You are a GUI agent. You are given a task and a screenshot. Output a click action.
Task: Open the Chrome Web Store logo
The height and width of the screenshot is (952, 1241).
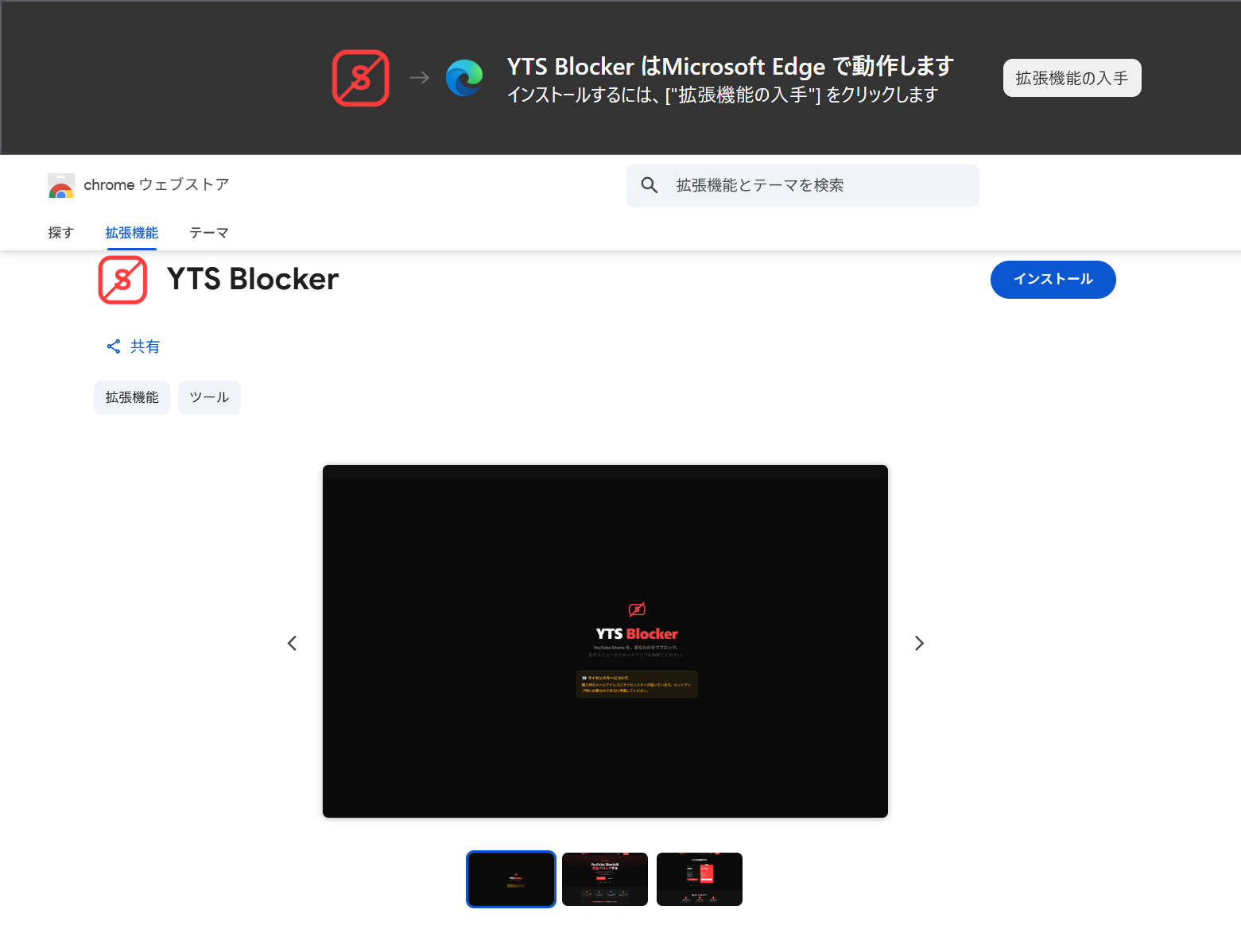[61, 185]
